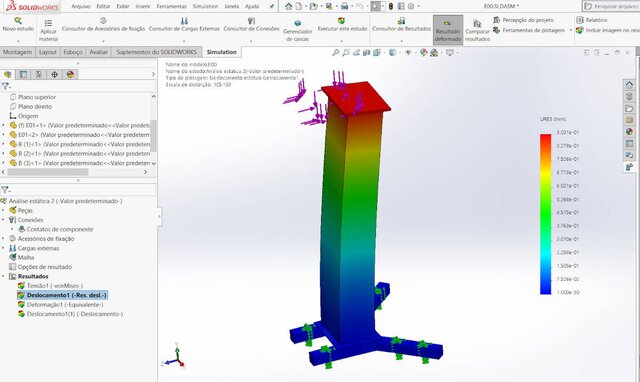Open DimXpertManager crosshair tab
Screen dimensions: 640x382
54,74
